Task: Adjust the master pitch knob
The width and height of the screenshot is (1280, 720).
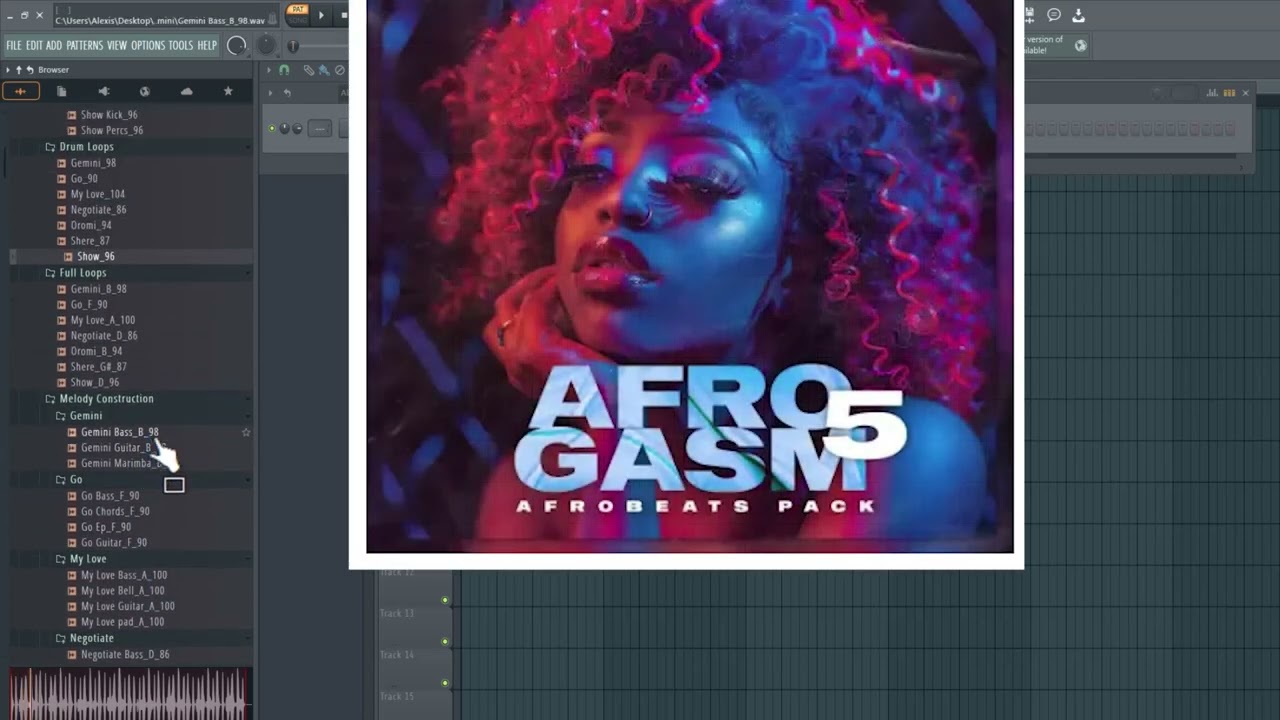Action: coord(266,45)
